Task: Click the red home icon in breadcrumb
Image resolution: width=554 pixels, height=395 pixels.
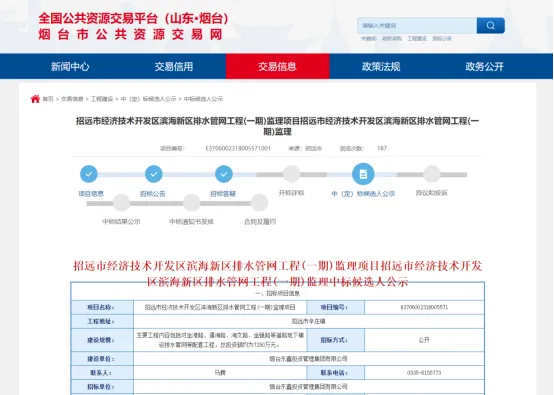Action: click(35, 99)
